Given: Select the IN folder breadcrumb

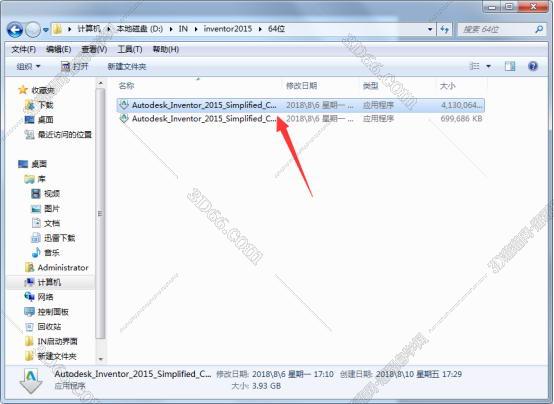Looking at the screenshot, I should (x=183, y=29).
